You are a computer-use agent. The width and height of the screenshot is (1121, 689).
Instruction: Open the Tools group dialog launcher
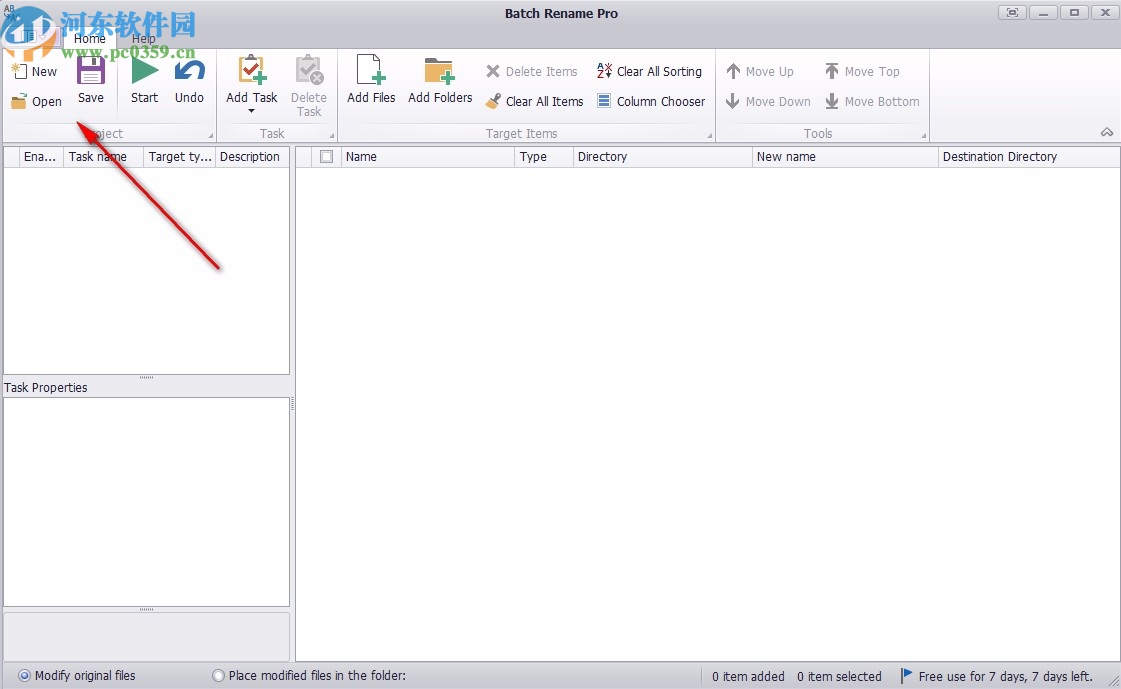coord(924,135)
